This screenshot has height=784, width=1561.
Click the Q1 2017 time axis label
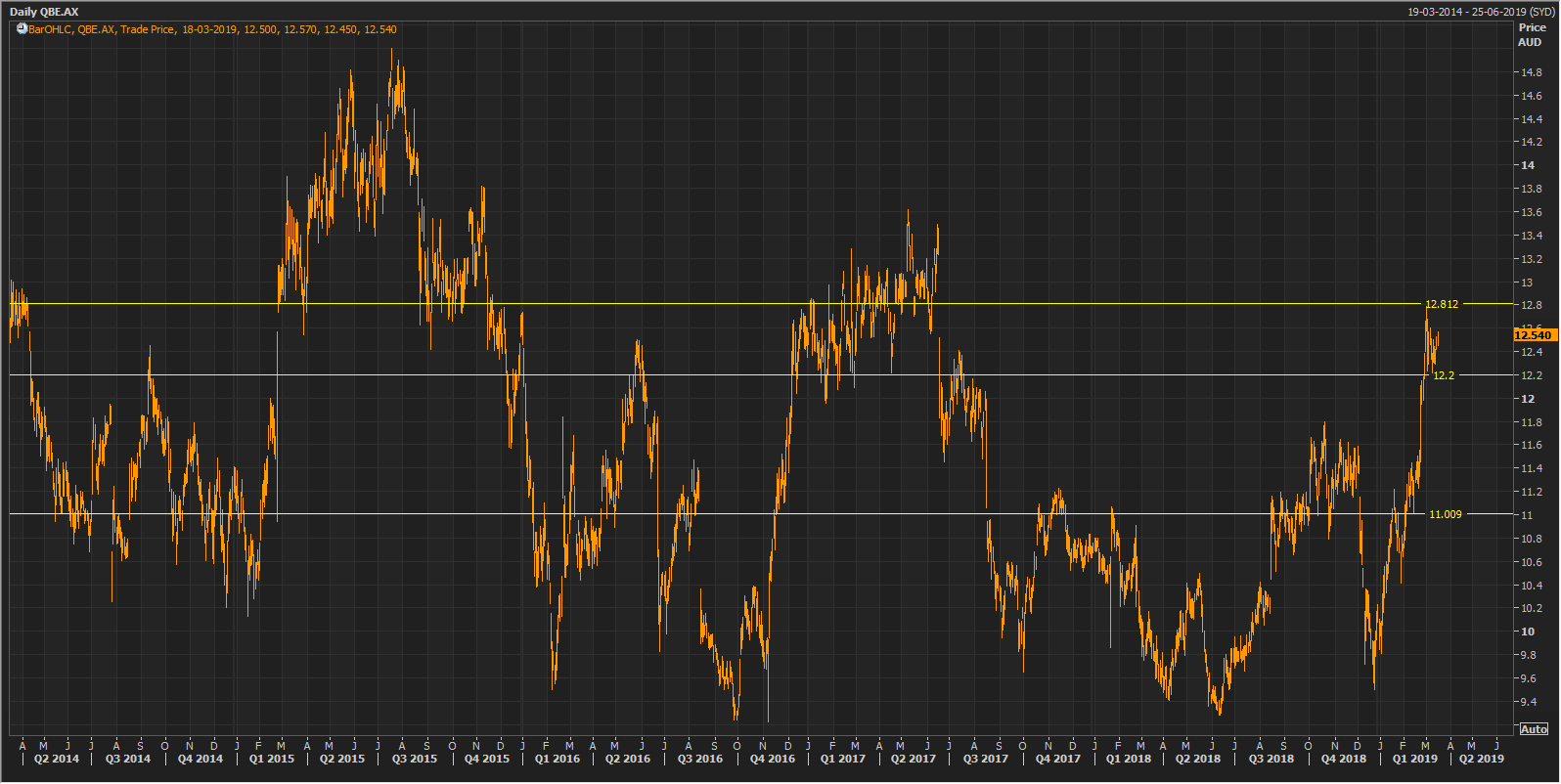(x=843, y=759)
